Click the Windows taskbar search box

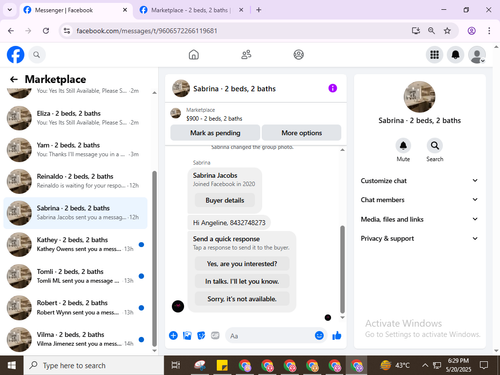point(94,365)
